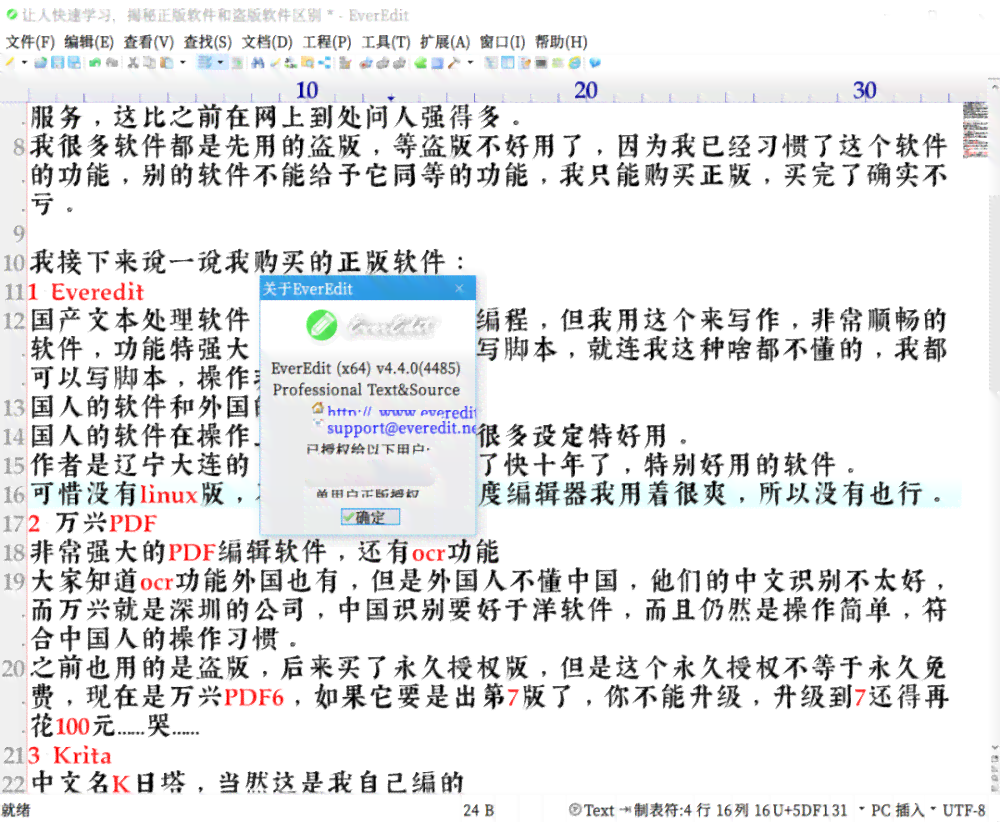
Task: Expand the dropdown next to hammer icon
Action: [471, 63]
